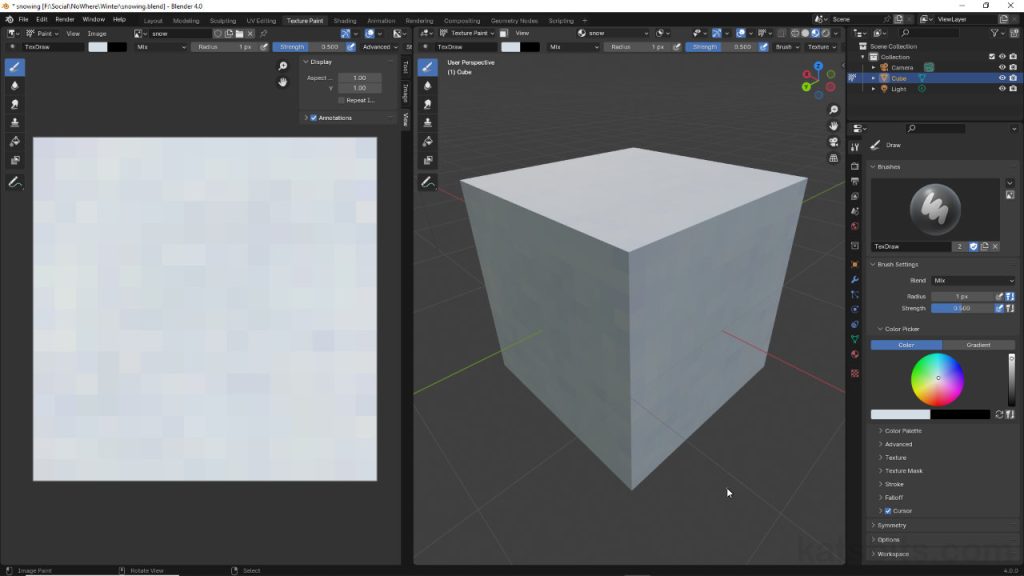This screenshot has height=576, width=1024.
Task: Open the Blend mode dropdown set to Mix
Action: 975,280
